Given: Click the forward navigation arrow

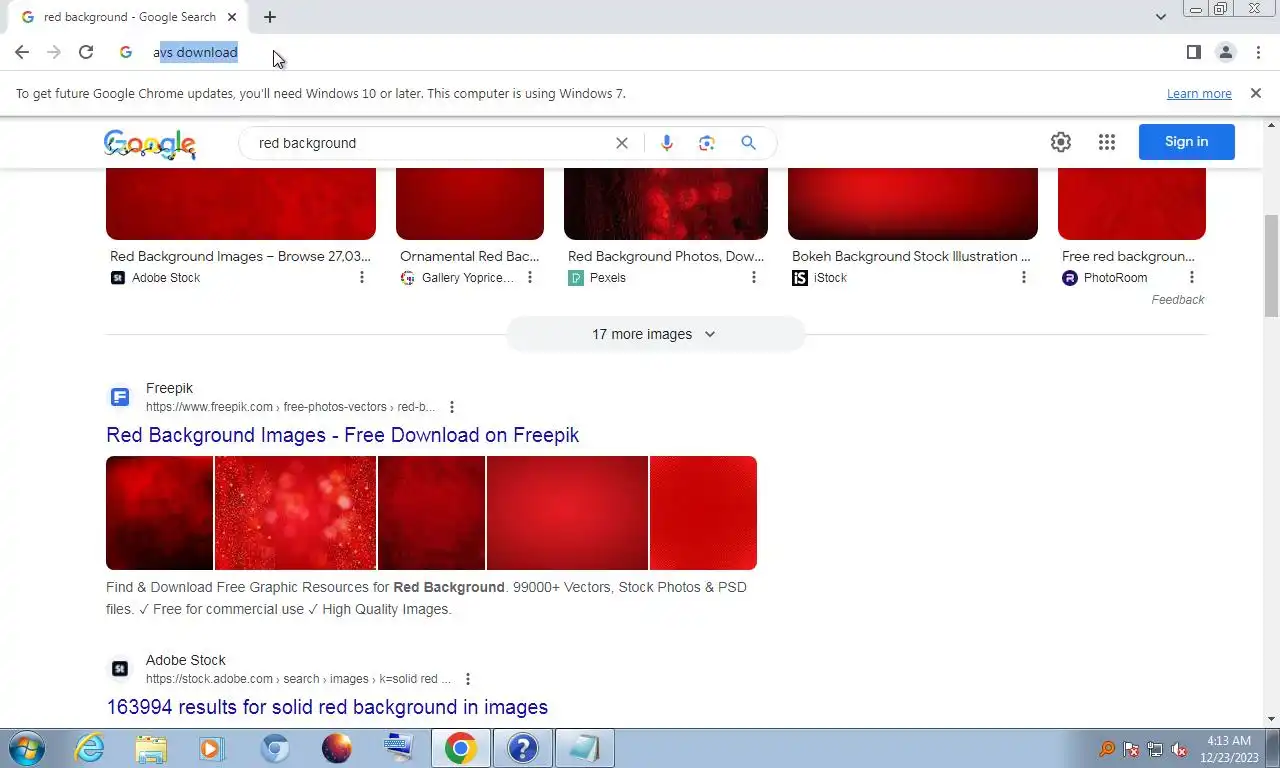Looking at the screenshot, I should pos(54,52).
